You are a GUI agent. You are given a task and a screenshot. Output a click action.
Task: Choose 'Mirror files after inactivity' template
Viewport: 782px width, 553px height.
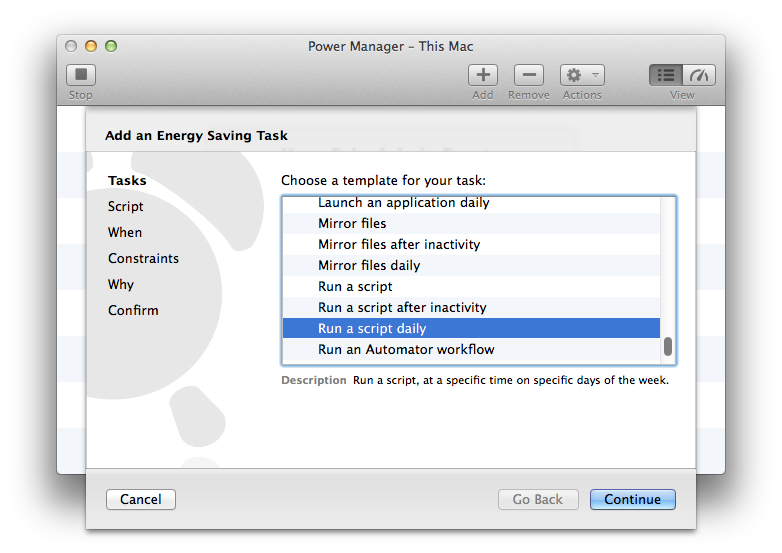pos(471,244)
